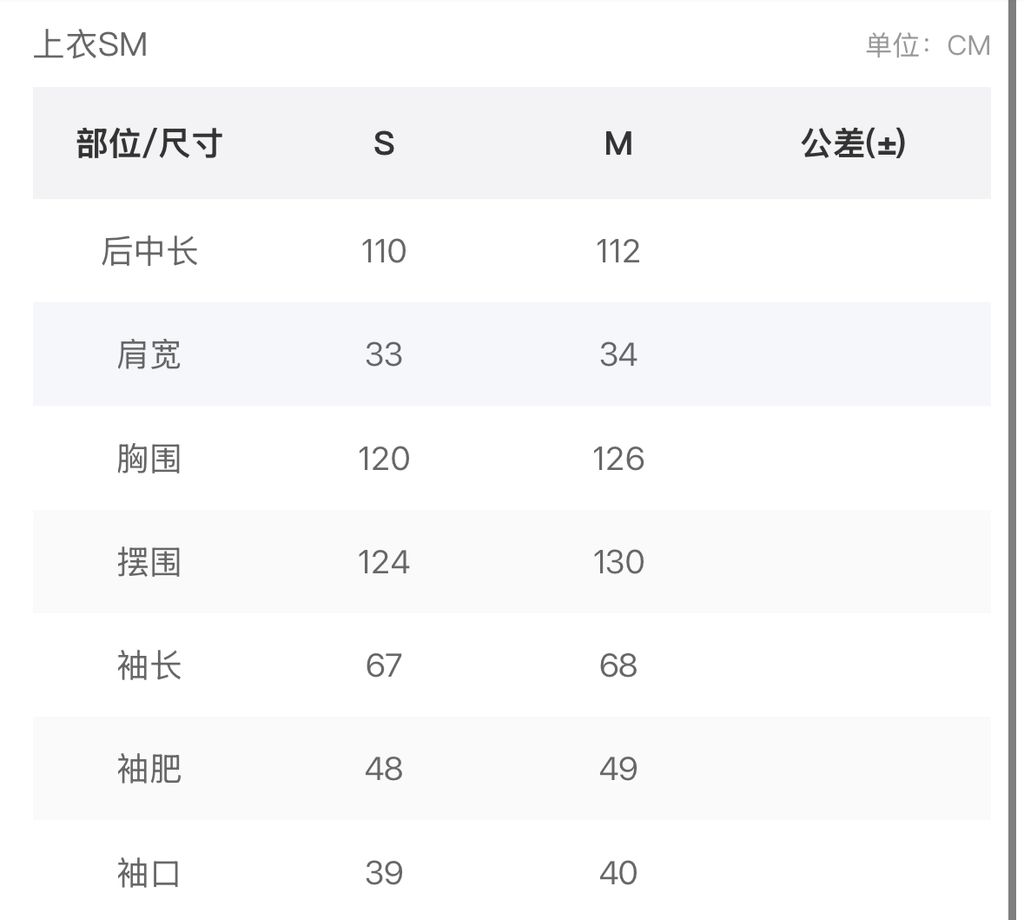Select the 袖长 row label

[149, 666]
